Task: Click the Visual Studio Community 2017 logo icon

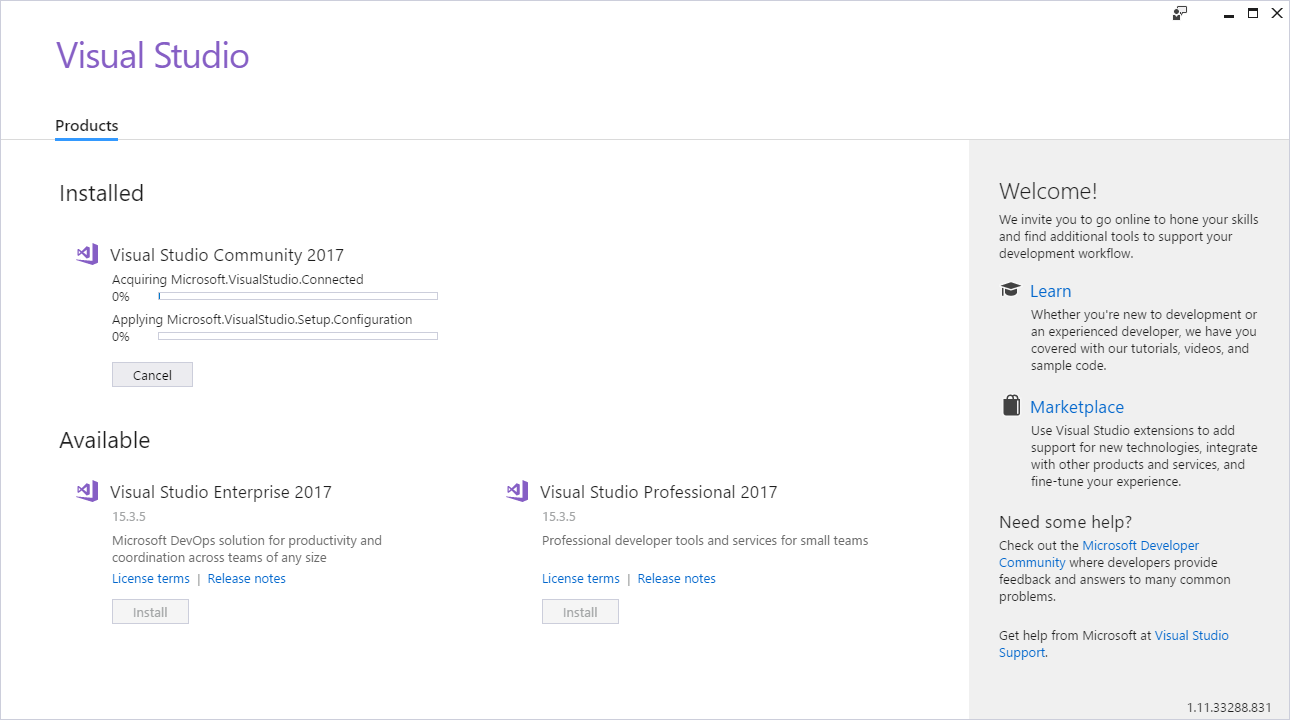Action: (x=87, y=254)
